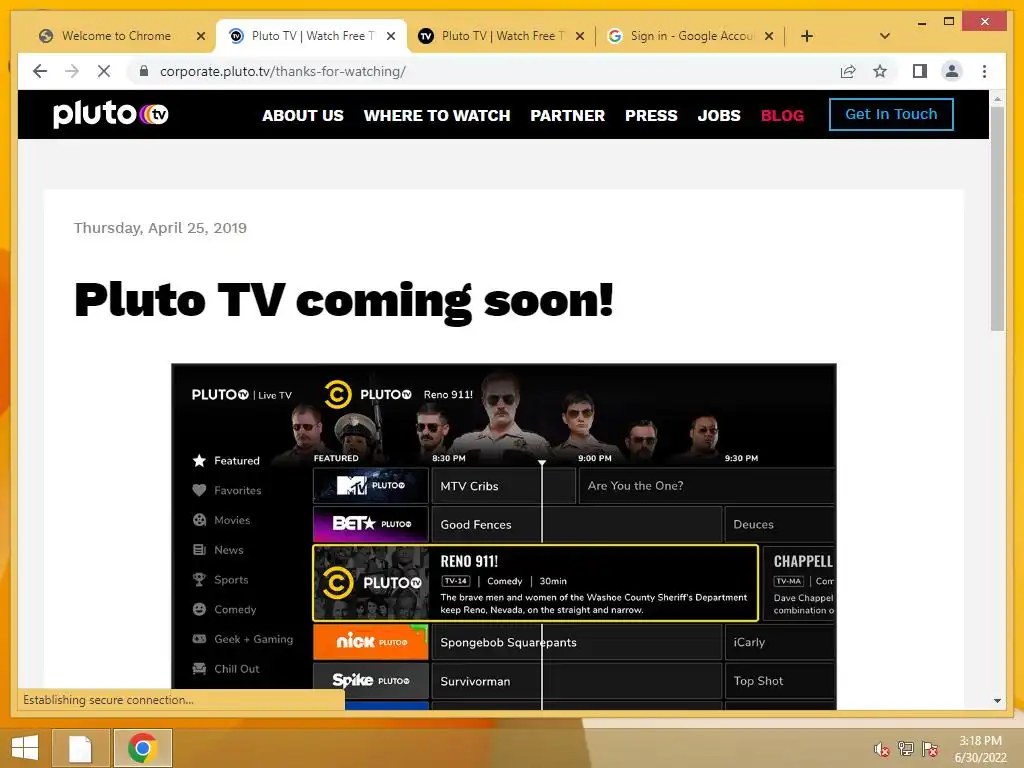Click the Pluto TV logo

click(x=110, y=114)
